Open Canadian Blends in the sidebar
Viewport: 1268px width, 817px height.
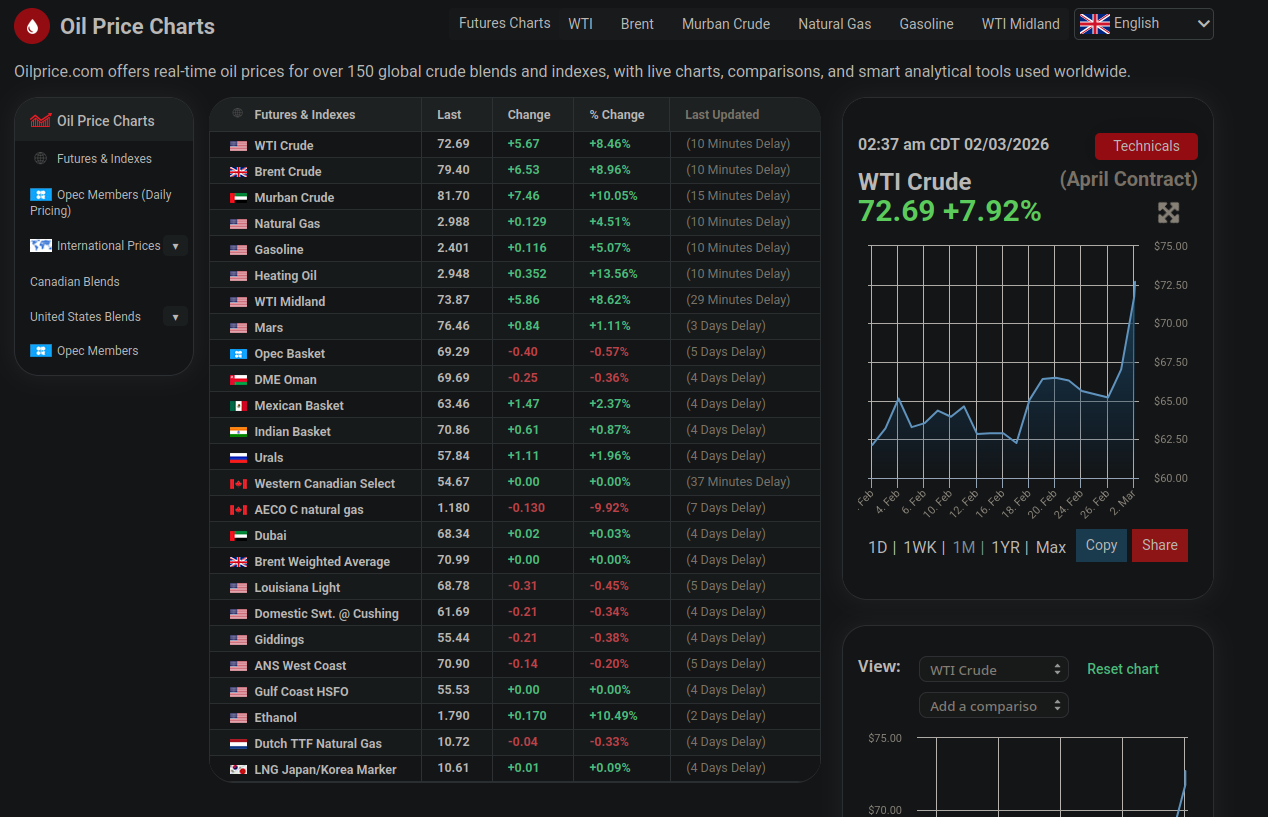click(x=75, y=282)
